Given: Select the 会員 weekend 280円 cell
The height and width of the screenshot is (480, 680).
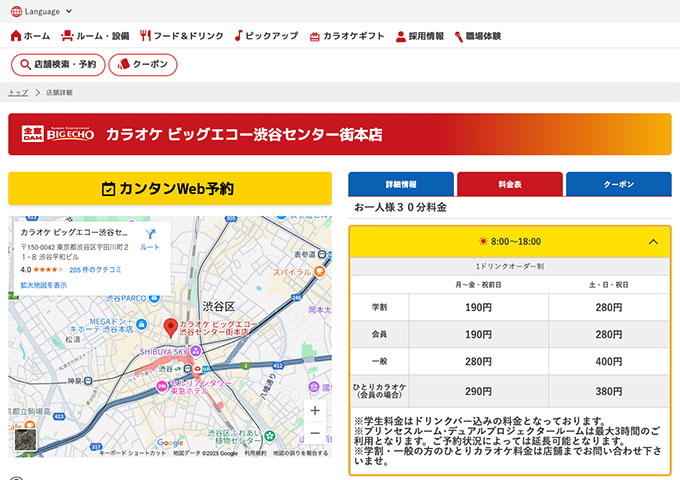Looking at the screenshot, I should tap(609, 334).
